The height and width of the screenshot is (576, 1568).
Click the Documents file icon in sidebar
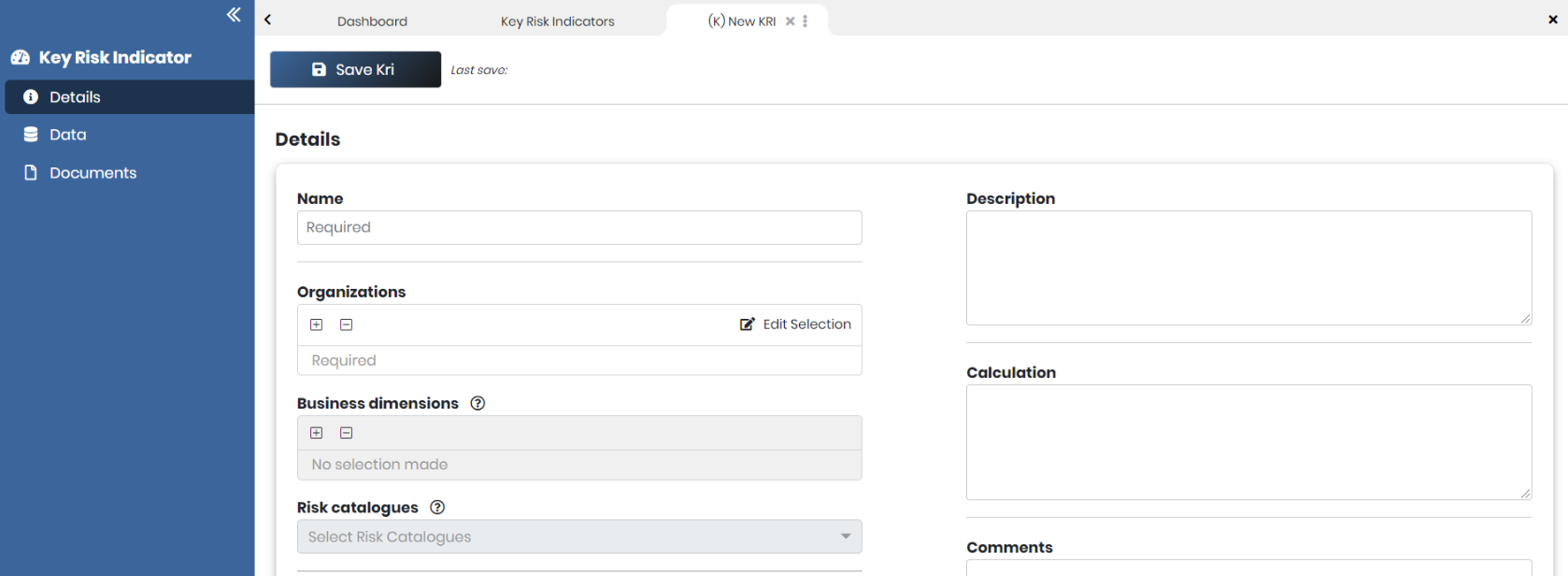coord(31,173)
